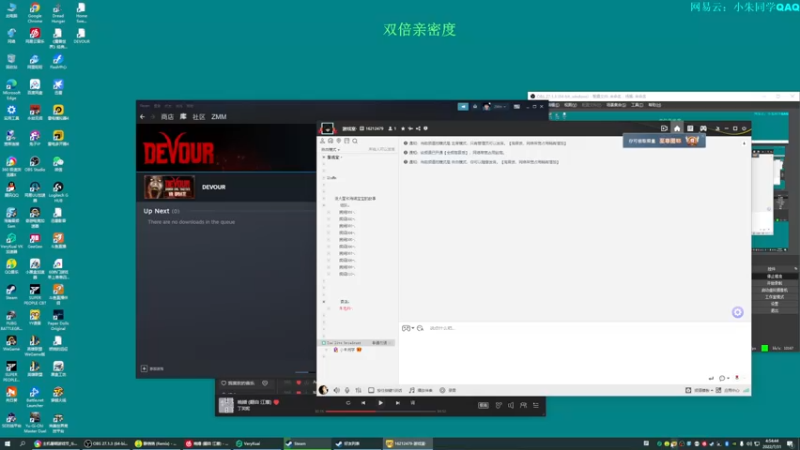The height and width of the screenshot is (450, 800).
Task: Open Logitech G HUB desktop shortcut
Action: (58, 191)
